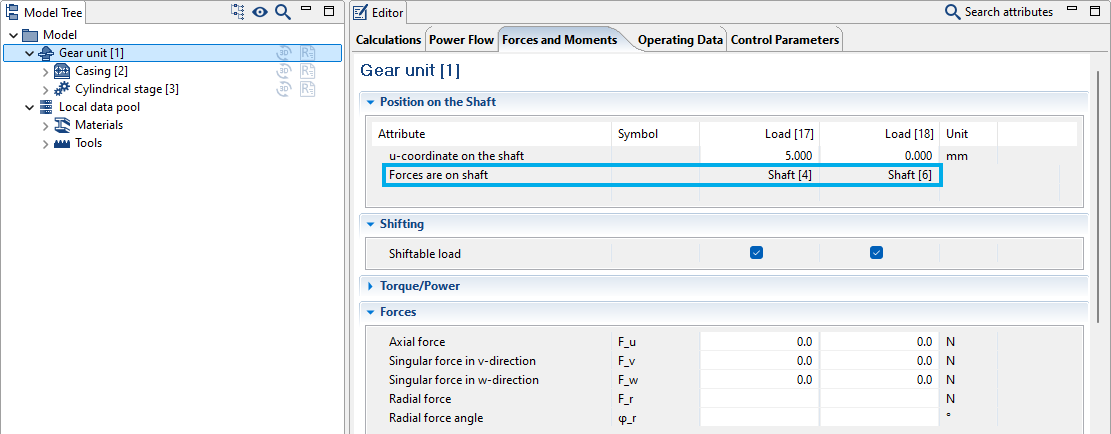Image resolution: width=1111 pixels, height=434 pixels.
Task: Select the Tools item icon
Action: [x=62, y=143]
